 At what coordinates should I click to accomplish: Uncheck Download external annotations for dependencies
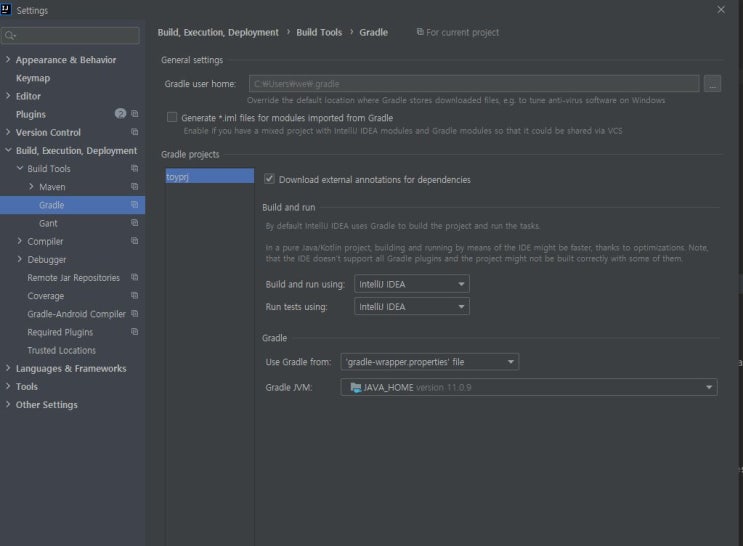click(269, 179)
